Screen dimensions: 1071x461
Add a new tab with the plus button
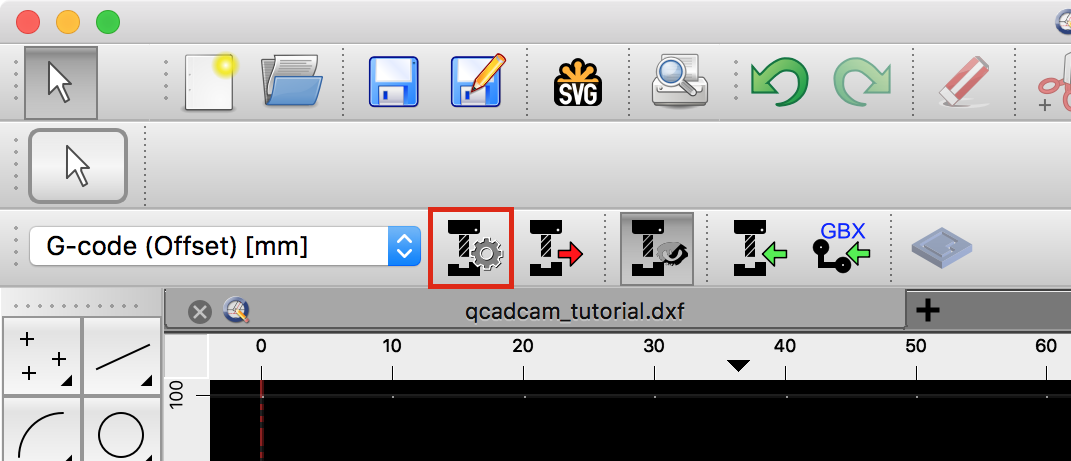pyautogui.click(x=927, y=311)
